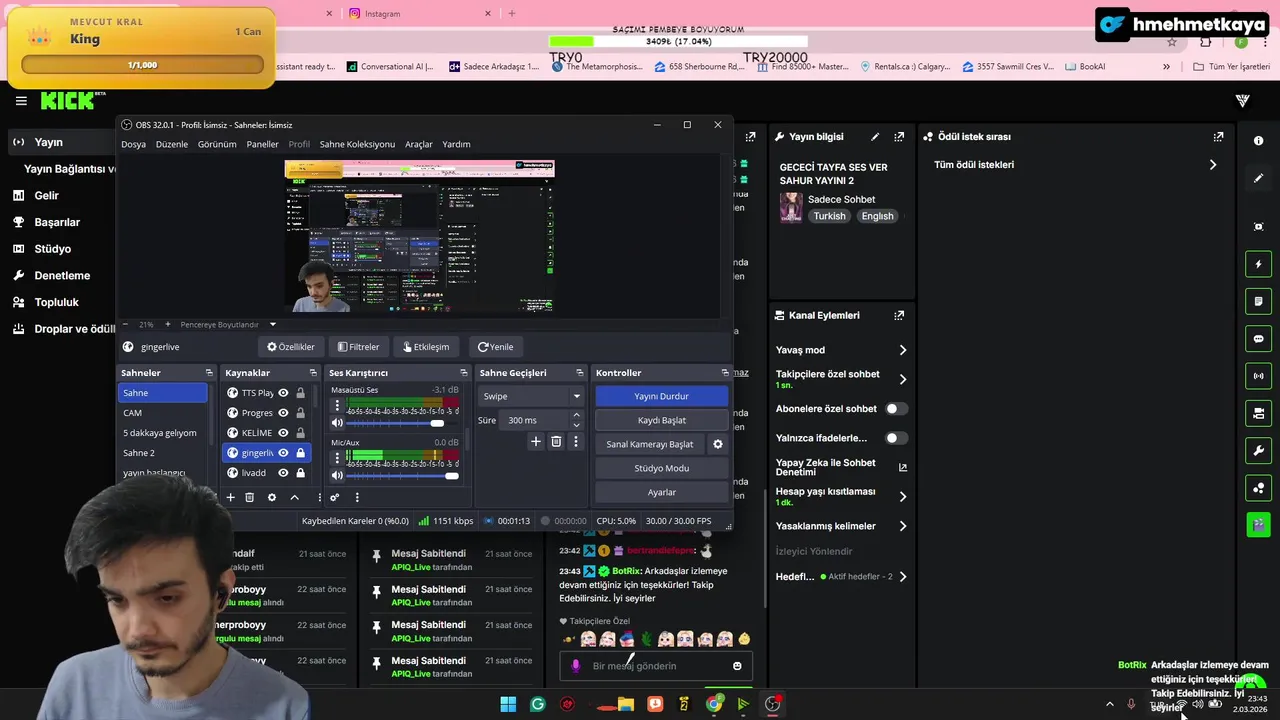
Task: Expand Tüm ödül istekleri row
Action: [x=1213, y=165]
